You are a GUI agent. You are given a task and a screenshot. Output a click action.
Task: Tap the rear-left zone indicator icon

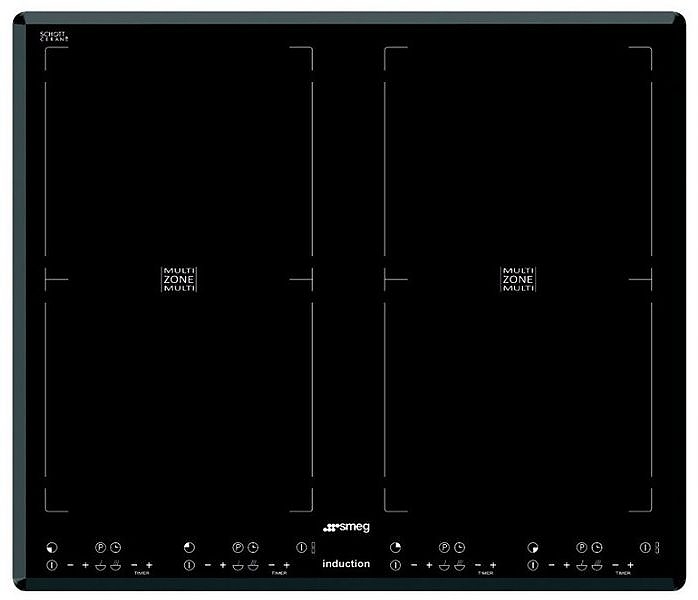point(189,547)
